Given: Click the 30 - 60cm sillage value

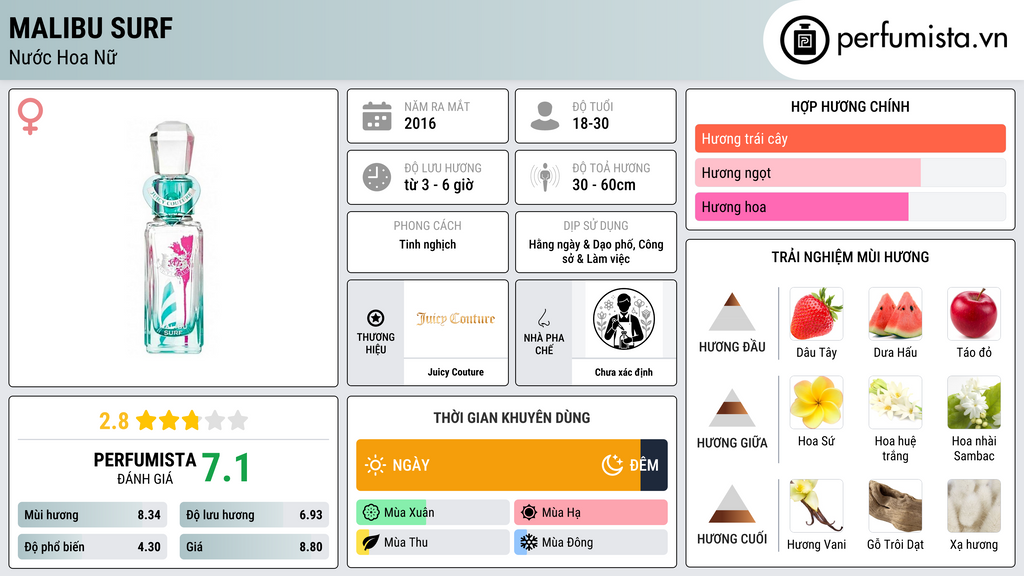Looking at the screenshot, I should 603,185.
